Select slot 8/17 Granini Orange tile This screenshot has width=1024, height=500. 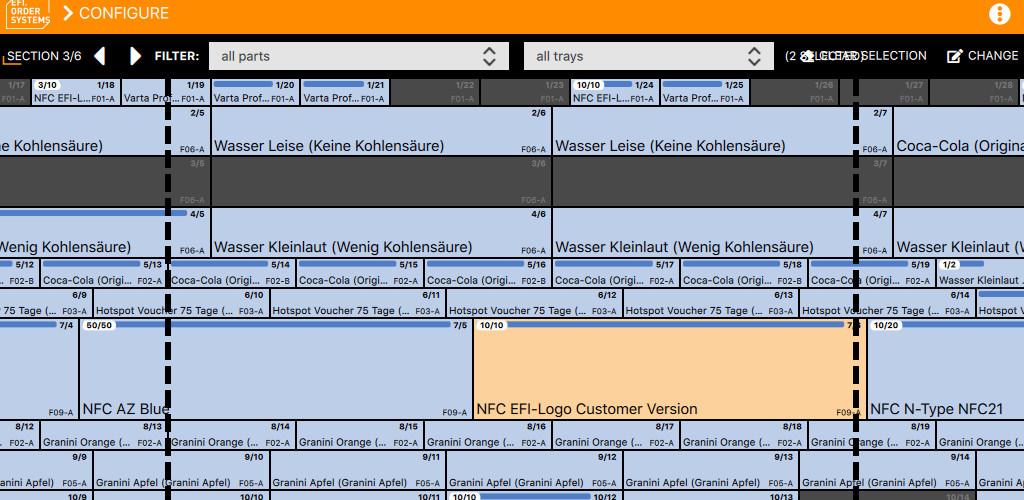click(x=615, y=435)
